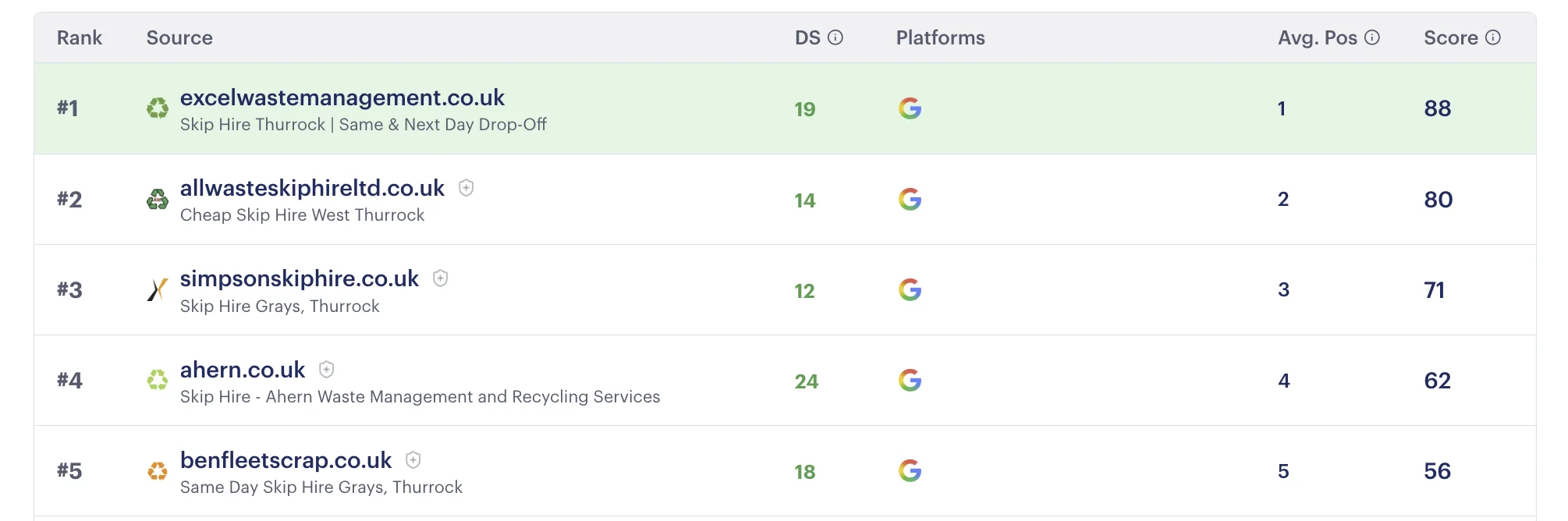1568x521 pixels.
Task: Open the excelwastemanagement.co.uk link
Action: point(342,97)
